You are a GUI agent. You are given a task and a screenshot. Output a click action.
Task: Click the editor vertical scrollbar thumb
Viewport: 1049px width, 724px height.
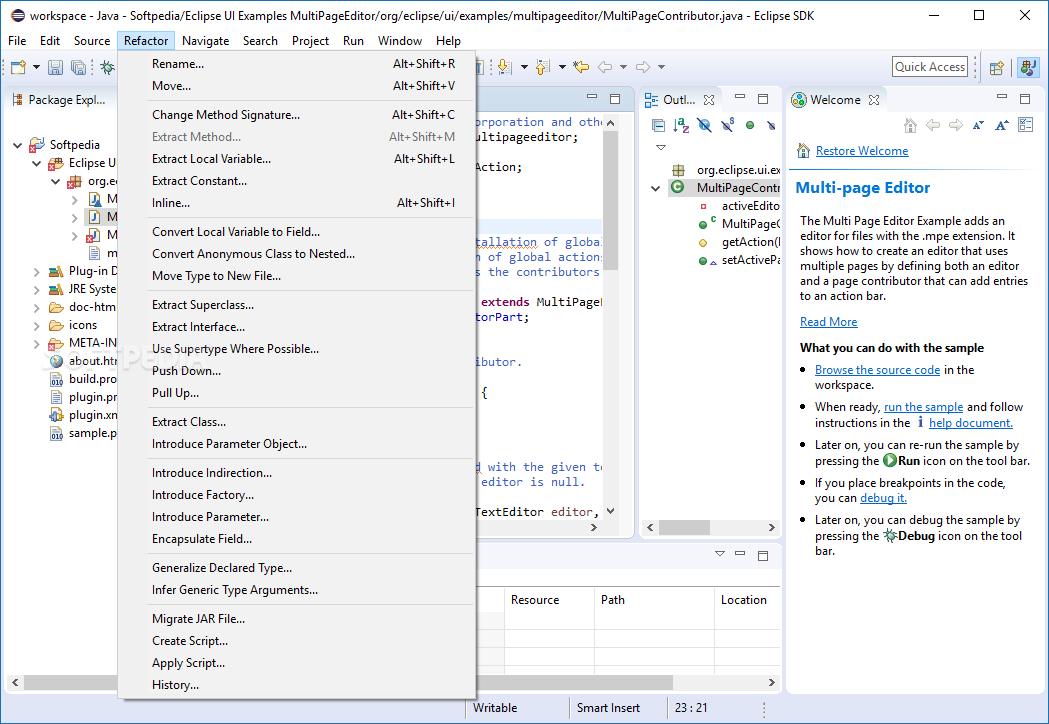click(x=610, y=201)
